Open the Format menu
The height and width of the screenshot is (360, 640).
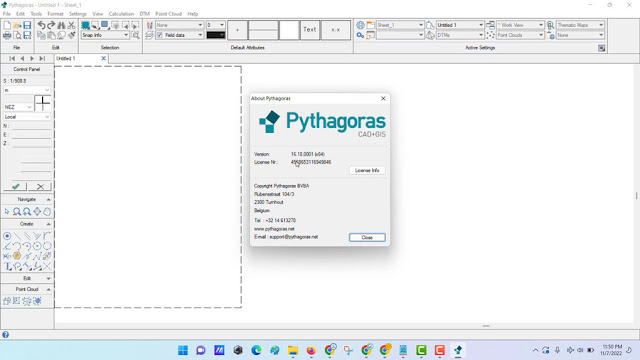[55, 14]
